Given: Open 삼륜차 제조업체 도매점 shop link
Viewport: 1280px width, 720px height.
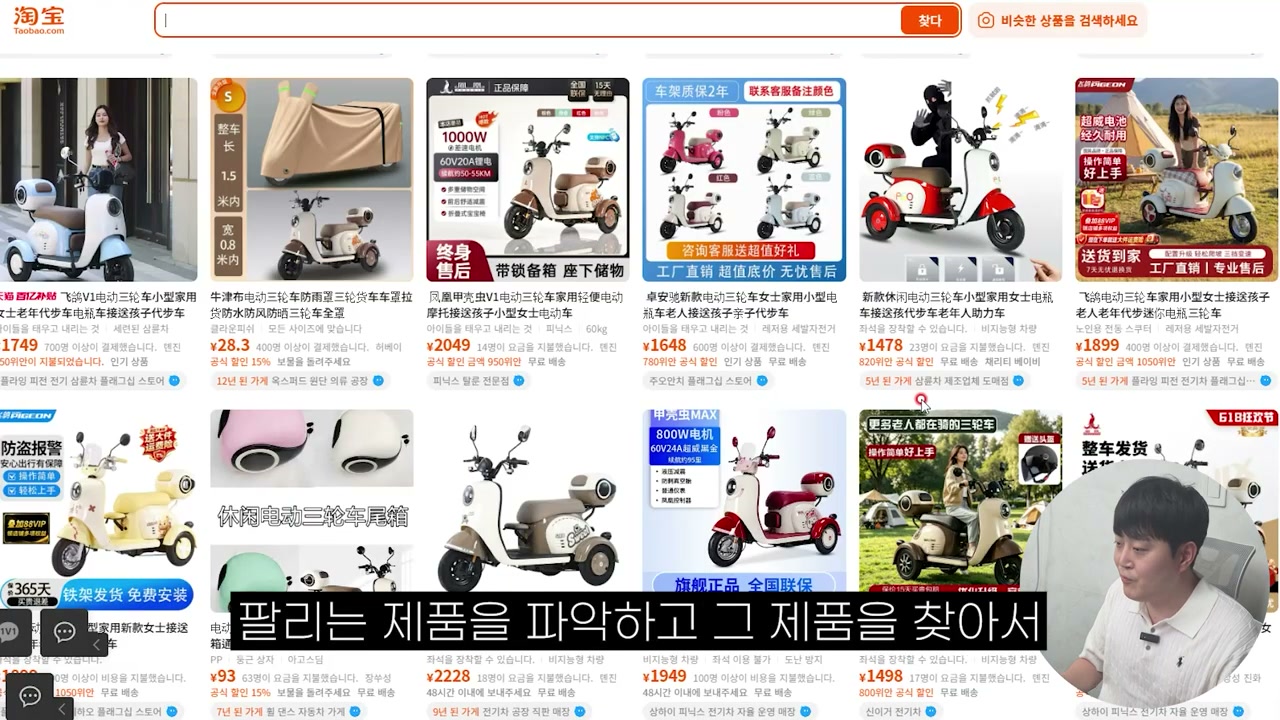Looking at the screenshot, I should 962,381.
